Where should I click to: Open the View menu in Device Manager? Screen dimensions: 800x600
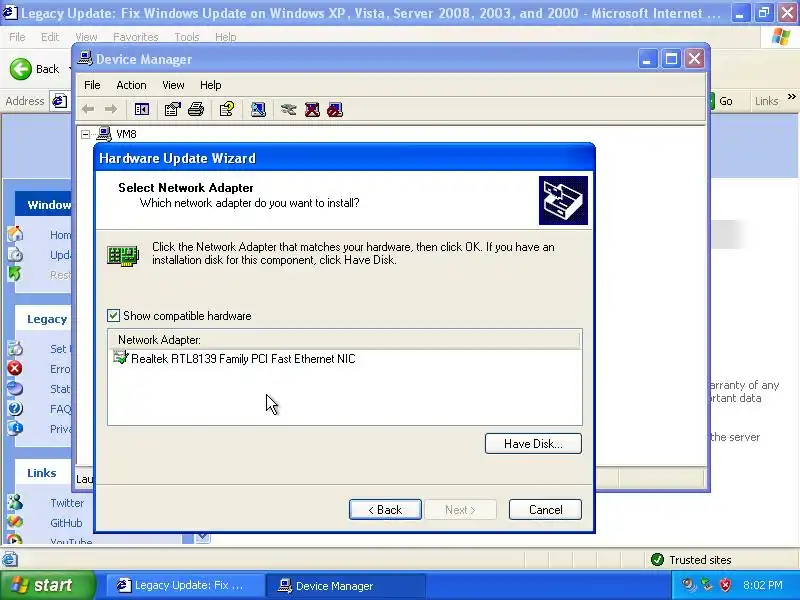pos(173,85)
